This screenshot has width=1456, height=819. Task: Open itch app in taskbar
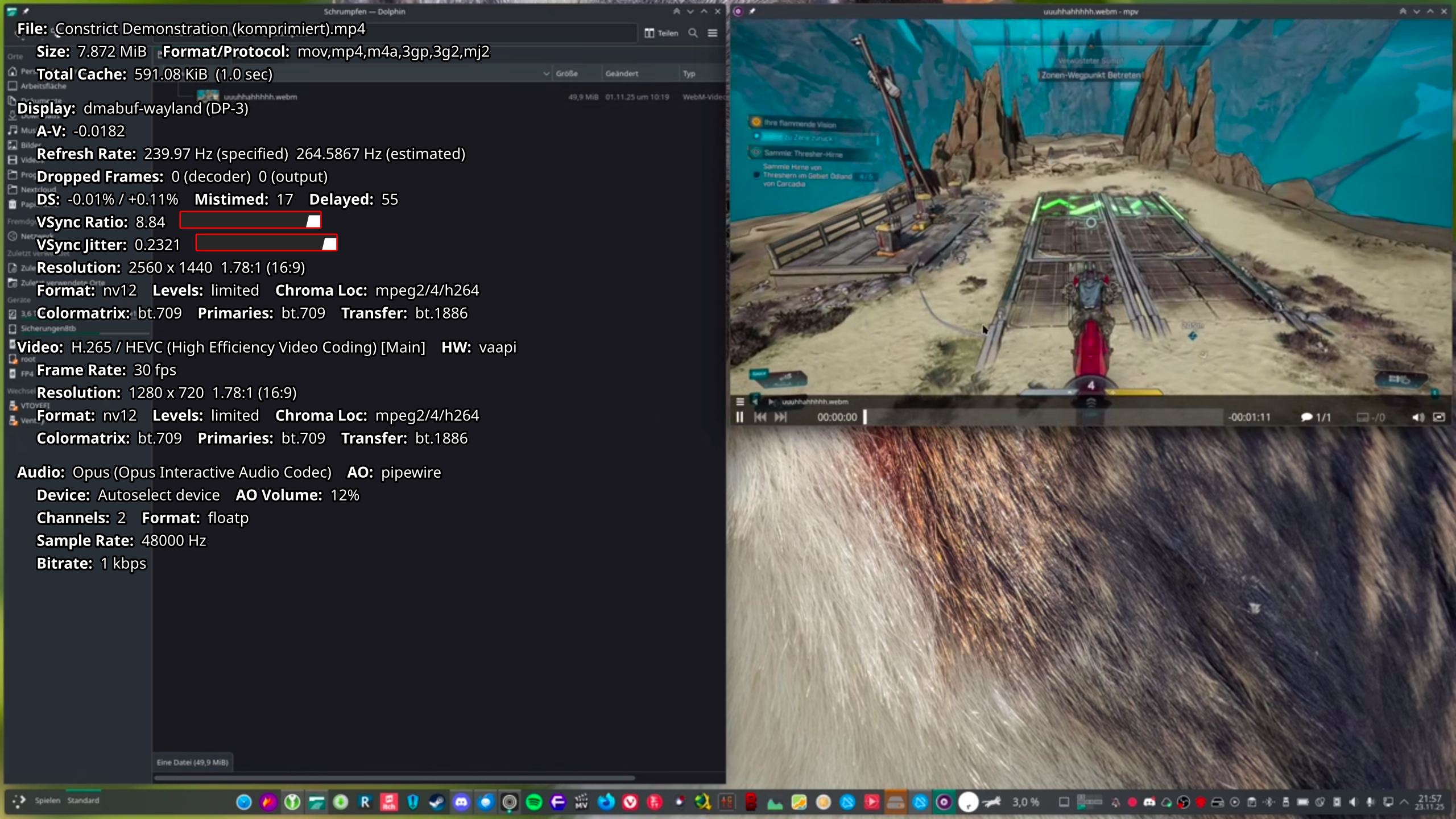point(389,802)
